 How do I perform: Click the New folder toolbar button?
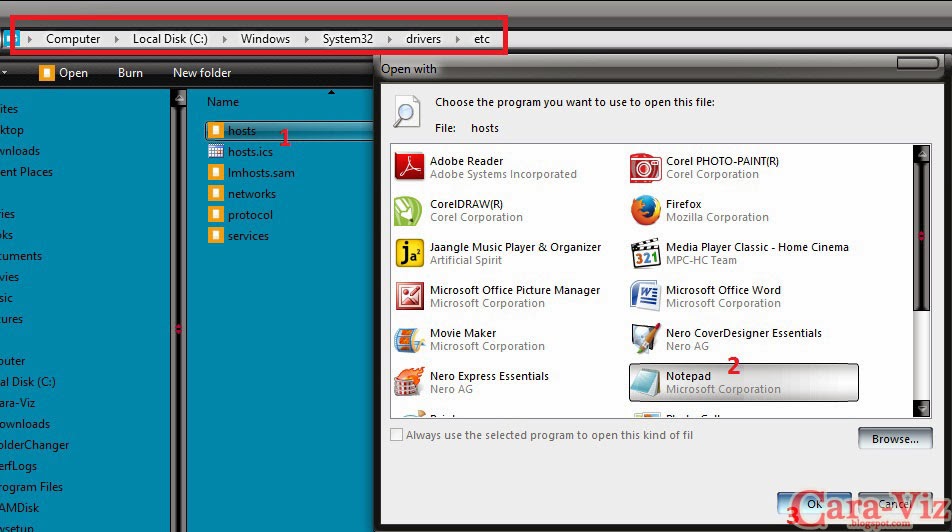tap(202, 73)
